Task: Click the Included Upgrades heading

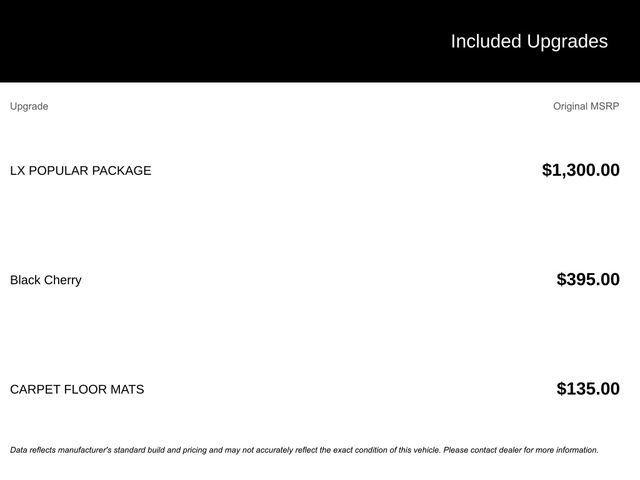Action: [x=529, y=41]
